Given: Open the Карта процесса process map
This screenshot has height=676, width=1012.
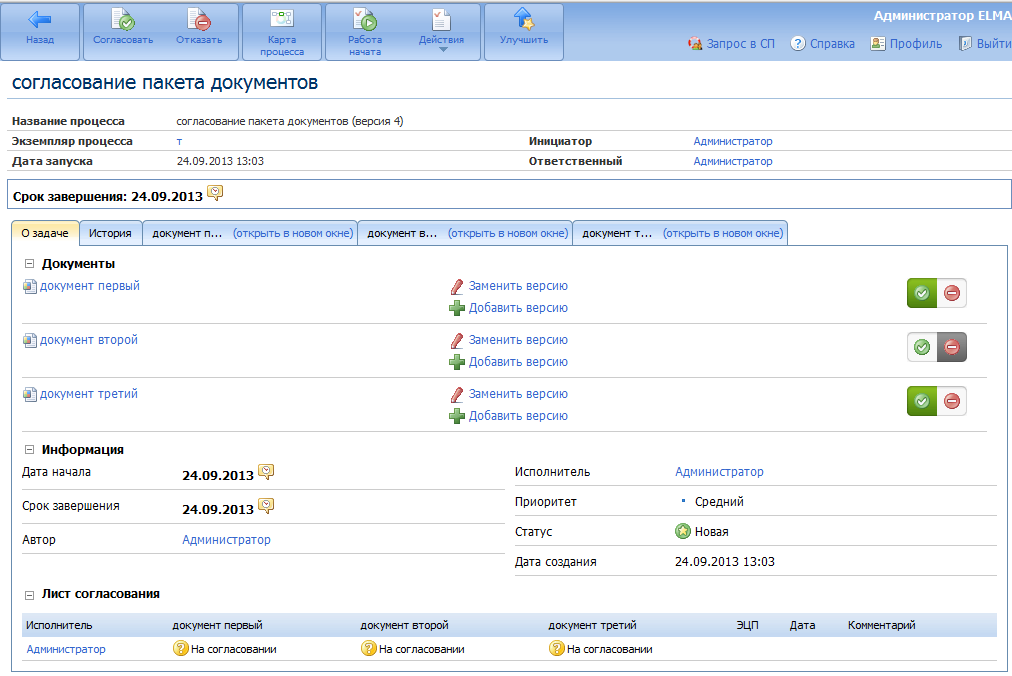Looking at the screenshot, I should [281, 20].
